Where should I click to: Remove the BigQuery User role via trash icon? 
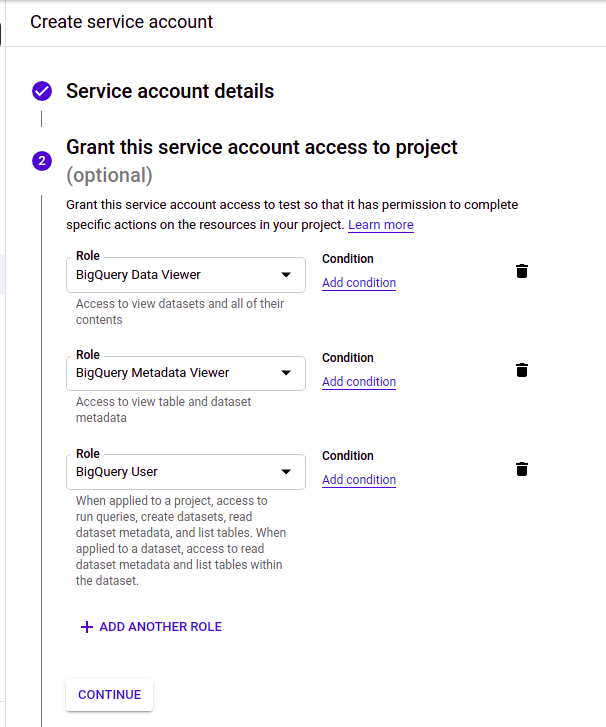pyautogui.click(x=522, y=469)
